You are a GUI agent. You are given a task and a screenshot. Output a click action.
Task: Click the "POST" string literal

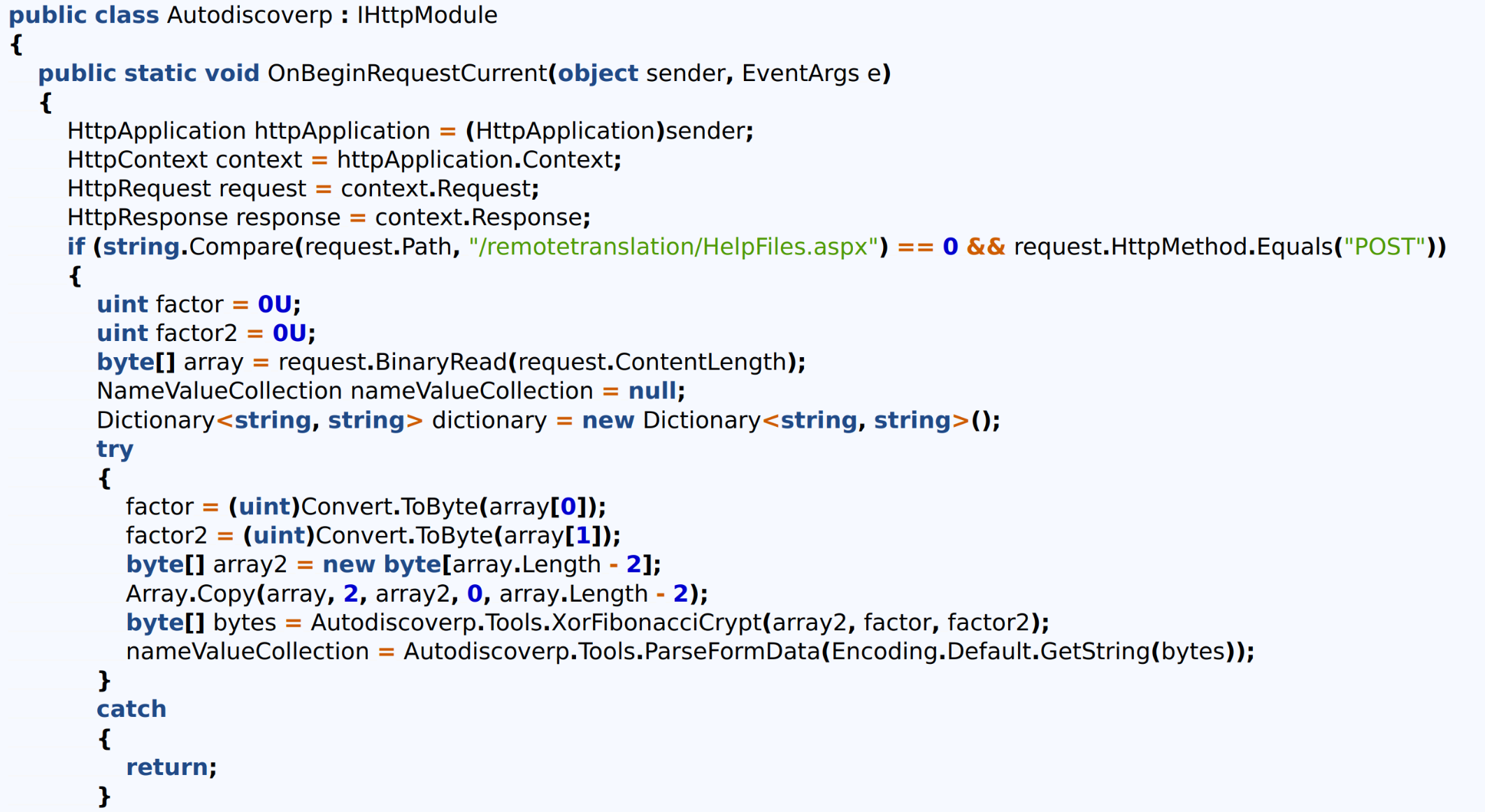(1384, 247)
